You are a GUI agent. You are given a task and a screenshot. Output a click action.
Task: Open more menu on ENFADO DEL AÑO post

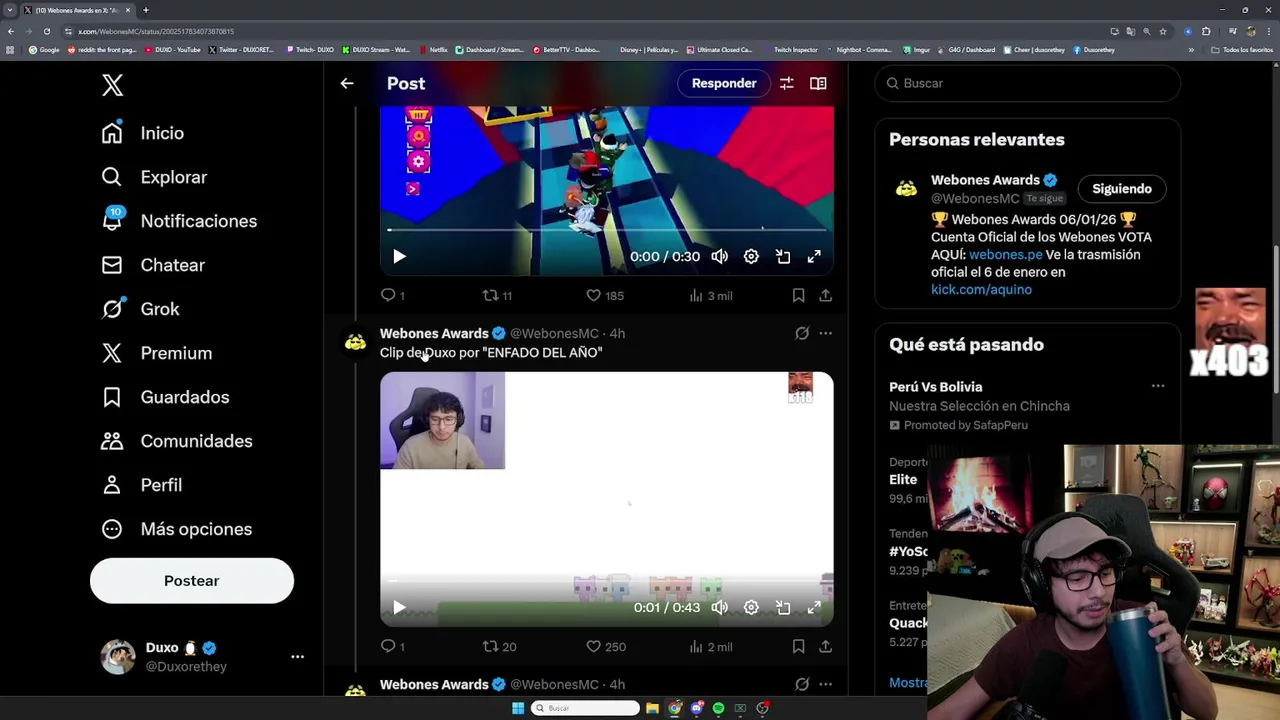click(x=825, y=334)
